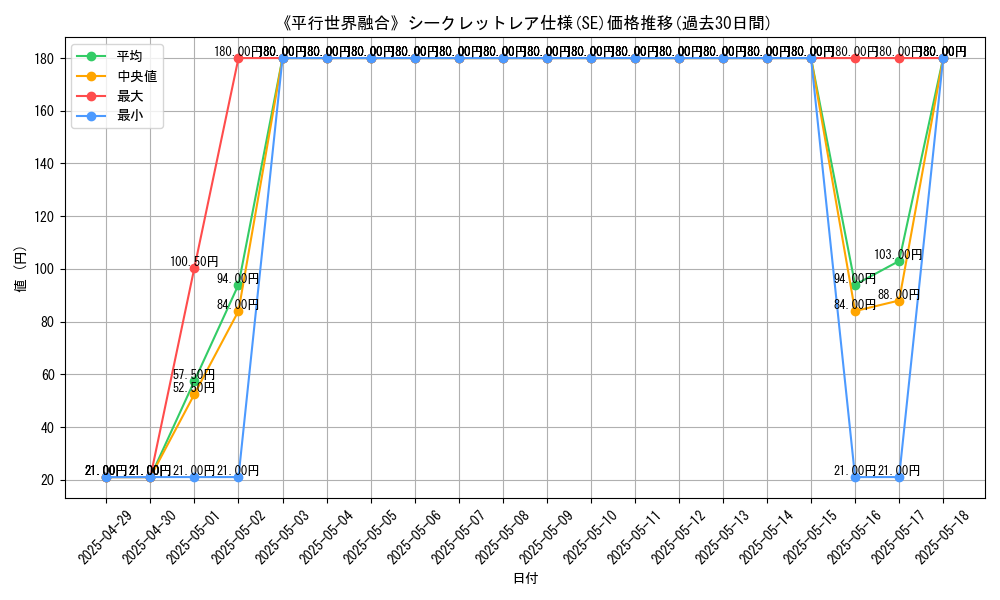Select the 平均 legend entry
1000x600 pixels.
(x=117, y=56)
